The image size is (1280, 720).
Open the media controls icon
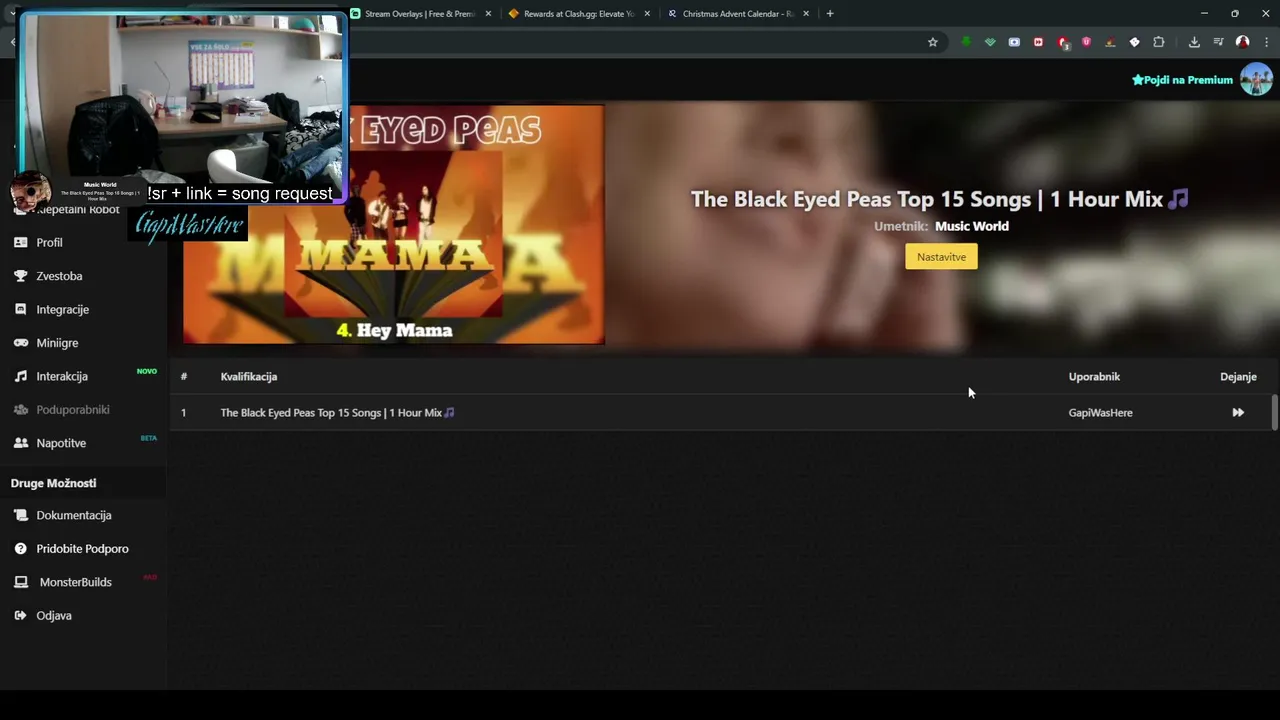pos(1218,42)
